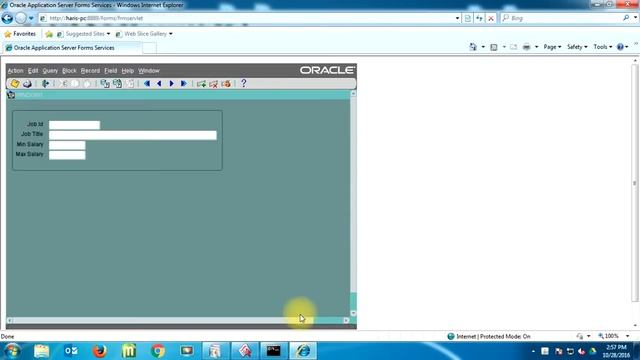Open address bar history dropdown arrow
Screen dimensions: 640x360
(457, 18)
